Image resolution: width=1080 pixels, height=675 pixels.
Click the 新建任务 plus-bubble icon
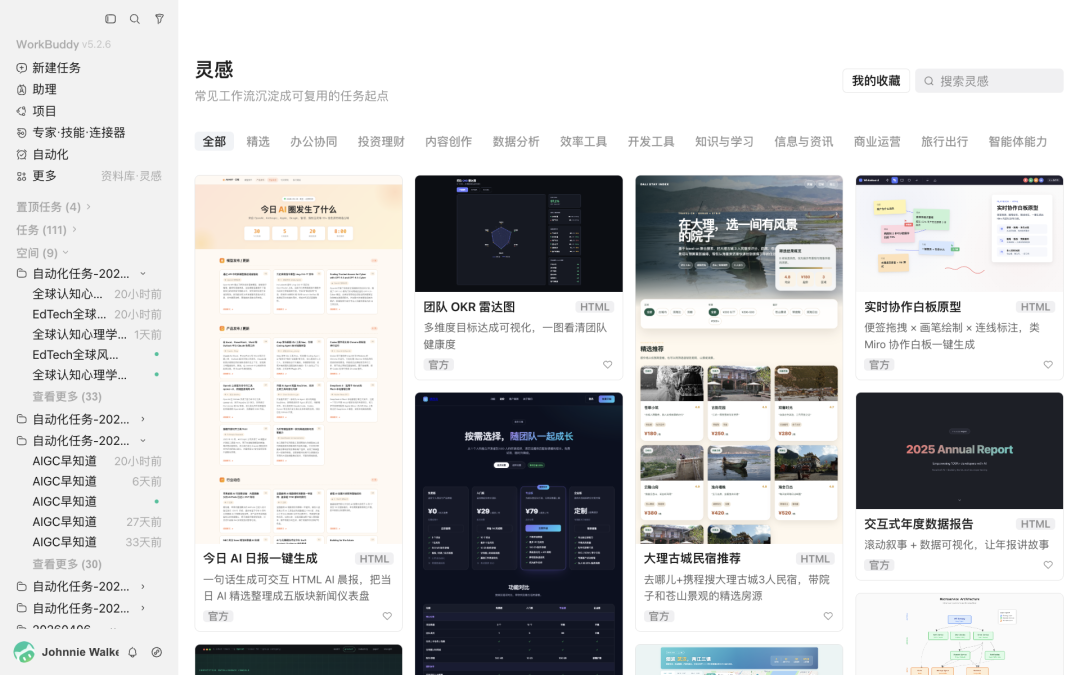click(21, 68)
